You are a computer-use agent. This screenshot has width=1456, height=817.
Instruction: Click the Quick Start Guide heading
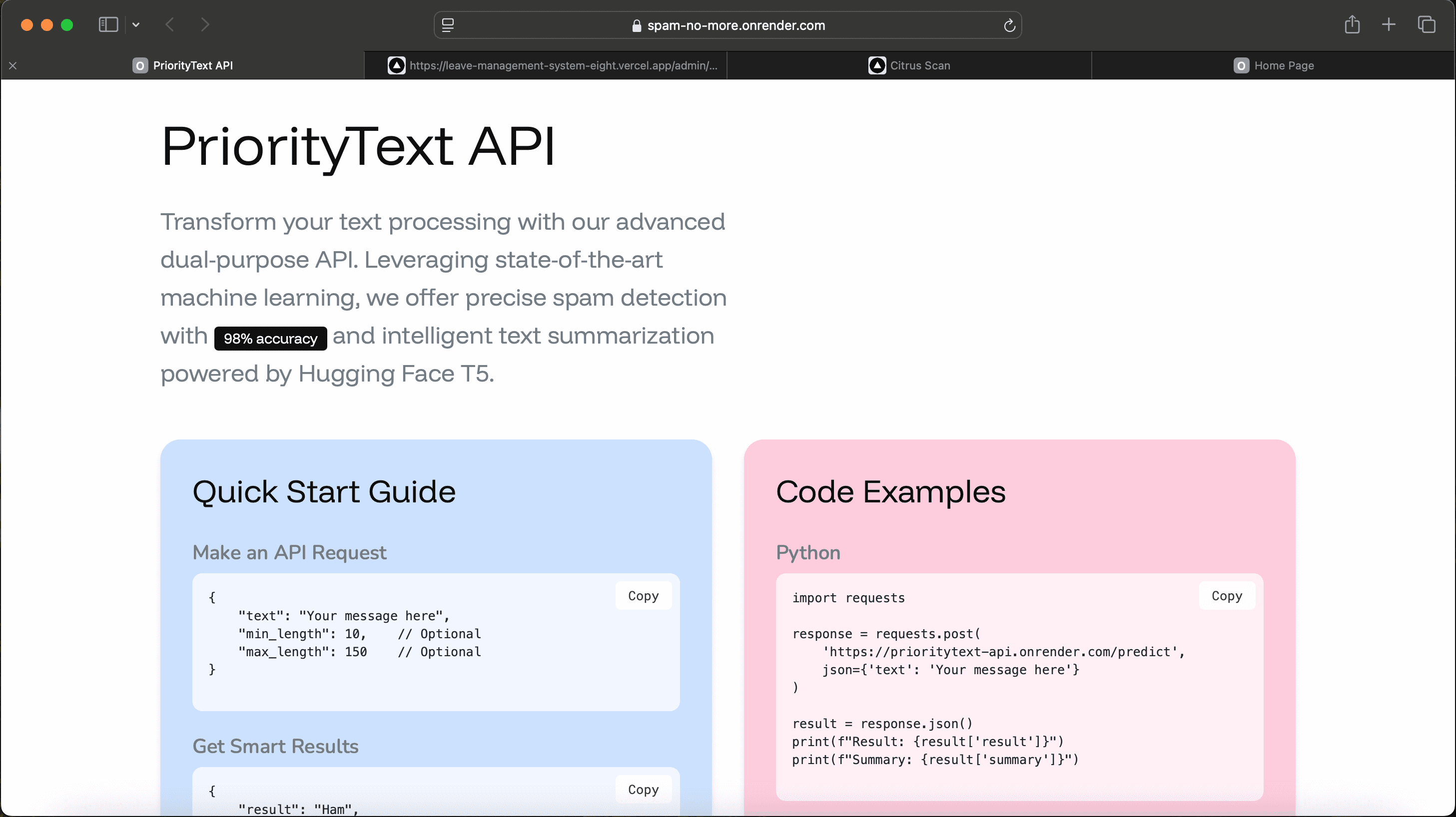click(x=324, y=491)
